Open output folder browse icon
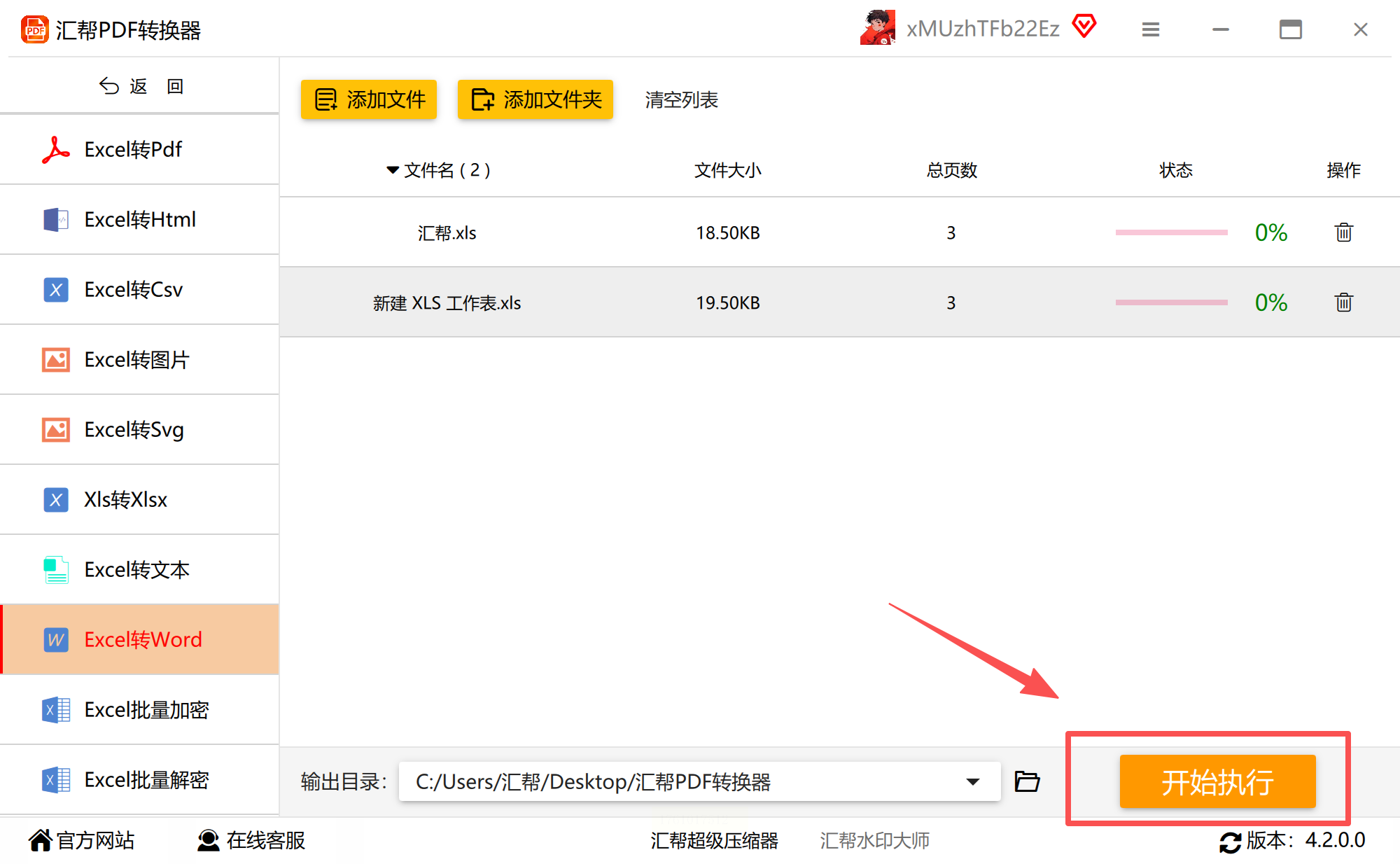The height and width of the screenshot is (864, 1400). click(1027, 781)
